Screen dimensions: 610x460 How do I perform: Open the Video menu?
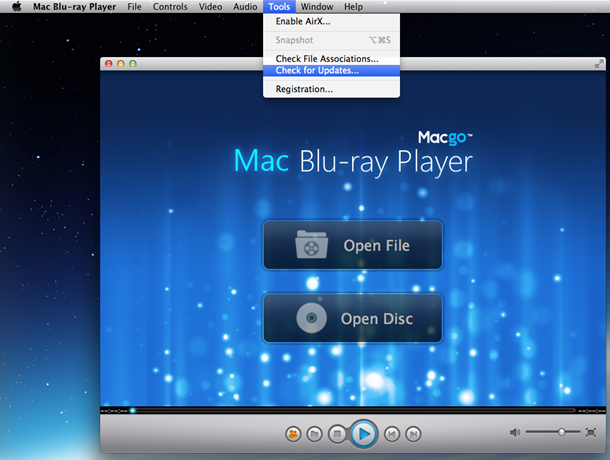[x=210, y=7]
